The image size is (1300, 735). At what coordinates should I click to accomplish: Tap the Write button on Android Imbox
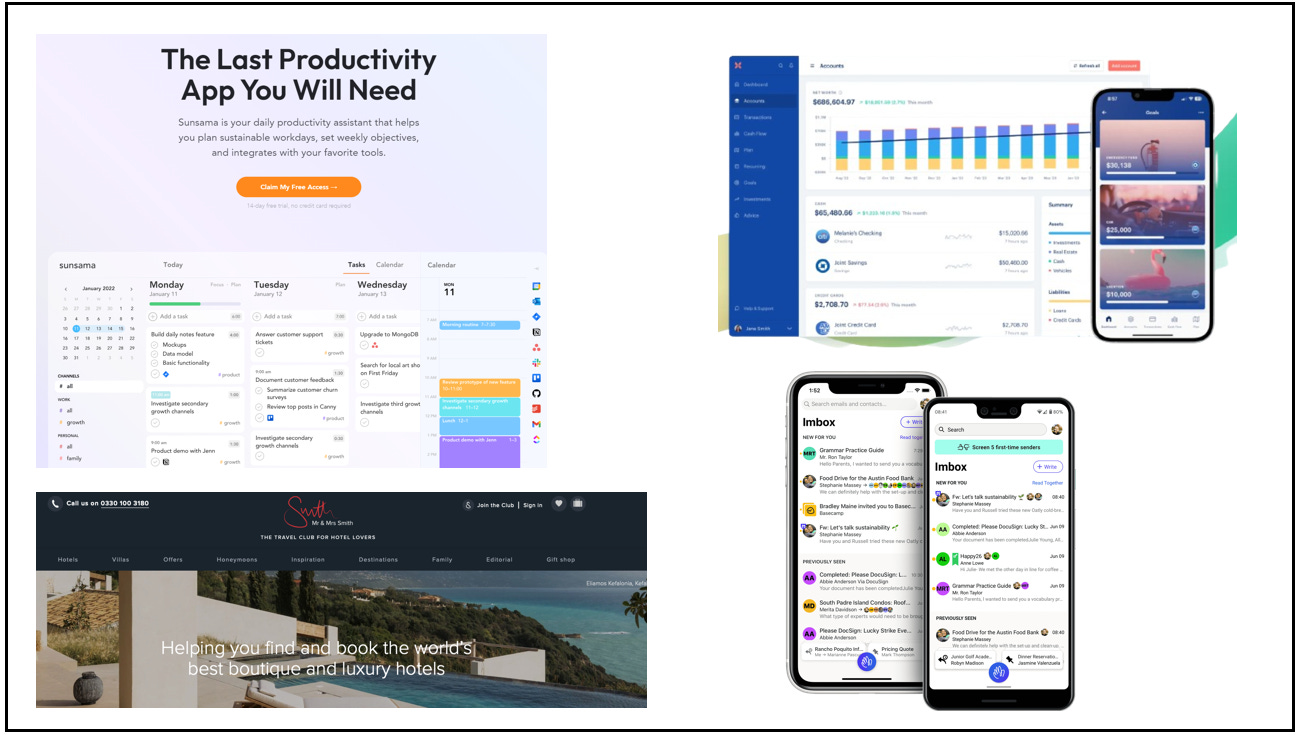click(1048, 467)
